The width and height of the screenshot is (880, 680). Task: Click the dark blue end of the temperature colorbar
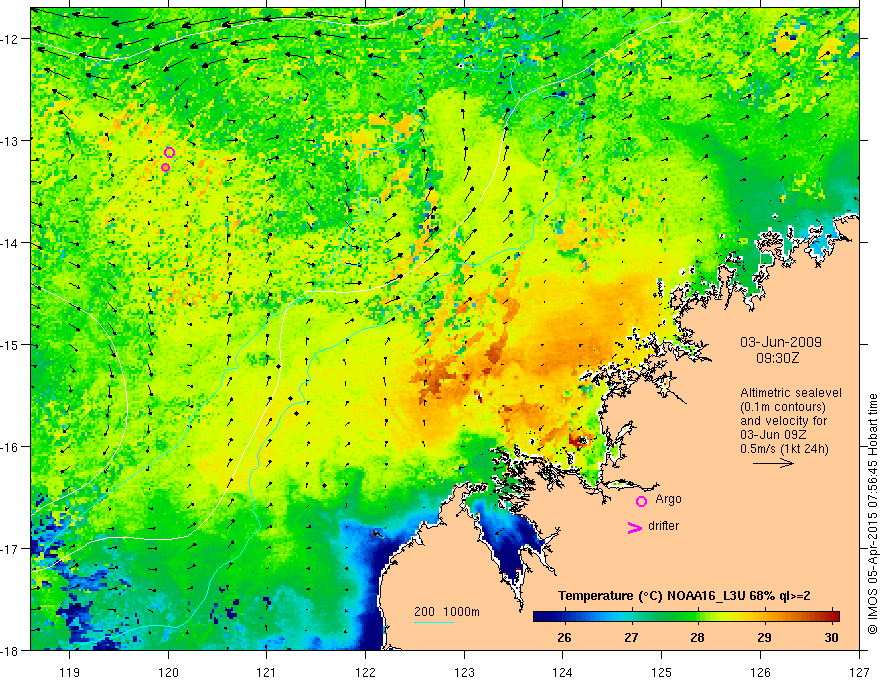pyautogui.click(x=542, y=616)
